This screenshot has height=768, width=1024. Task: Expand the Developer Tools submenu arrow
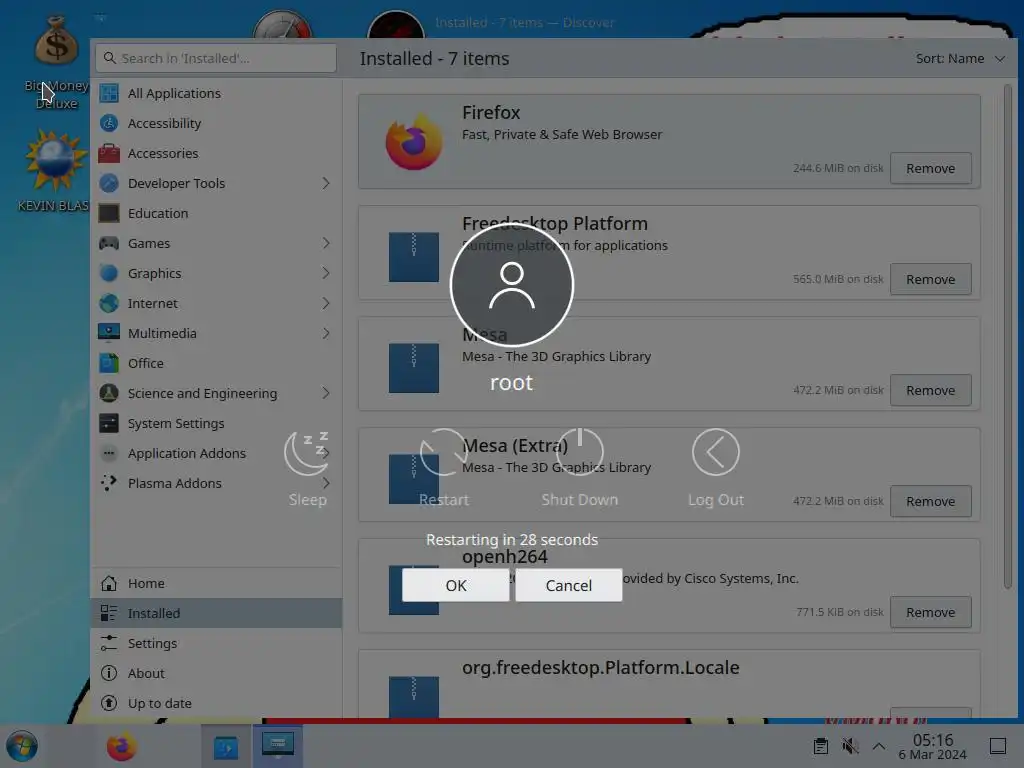tap(325, 184)
